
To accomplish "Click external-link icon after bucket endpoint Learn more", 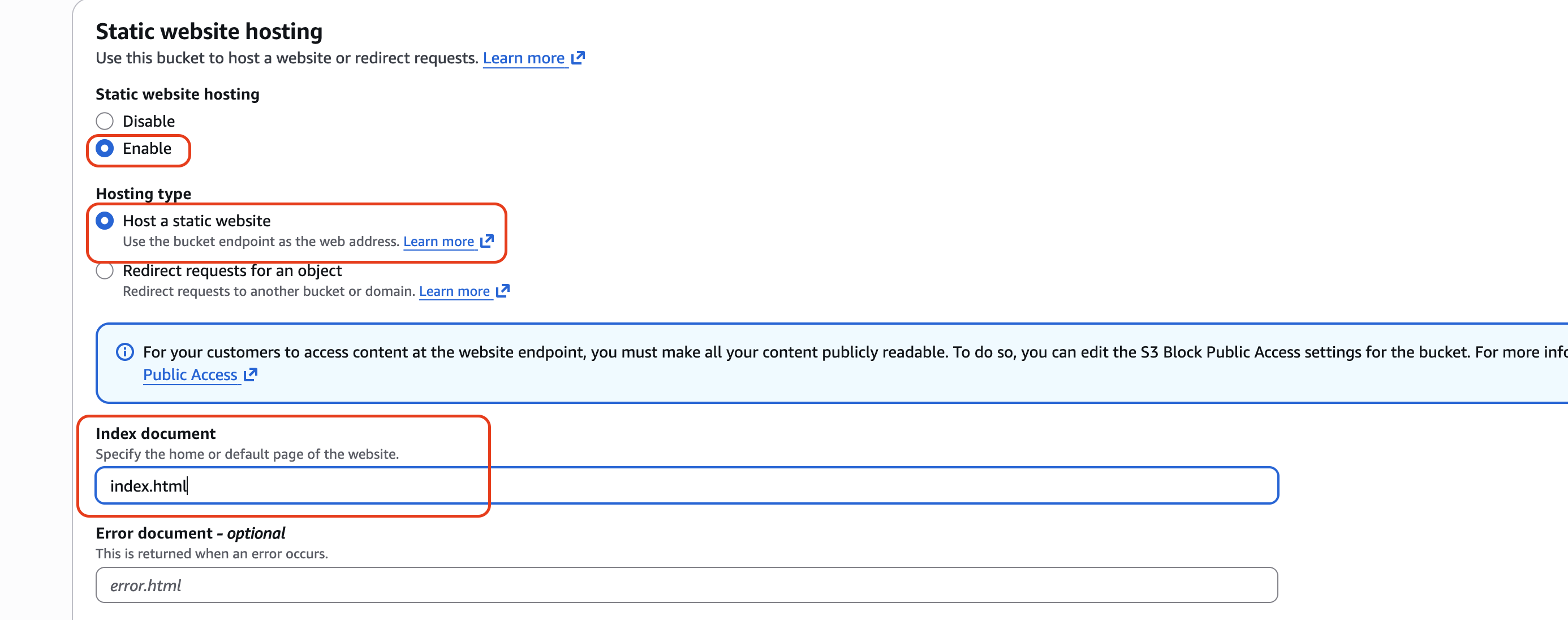I will tap(486, 241).
